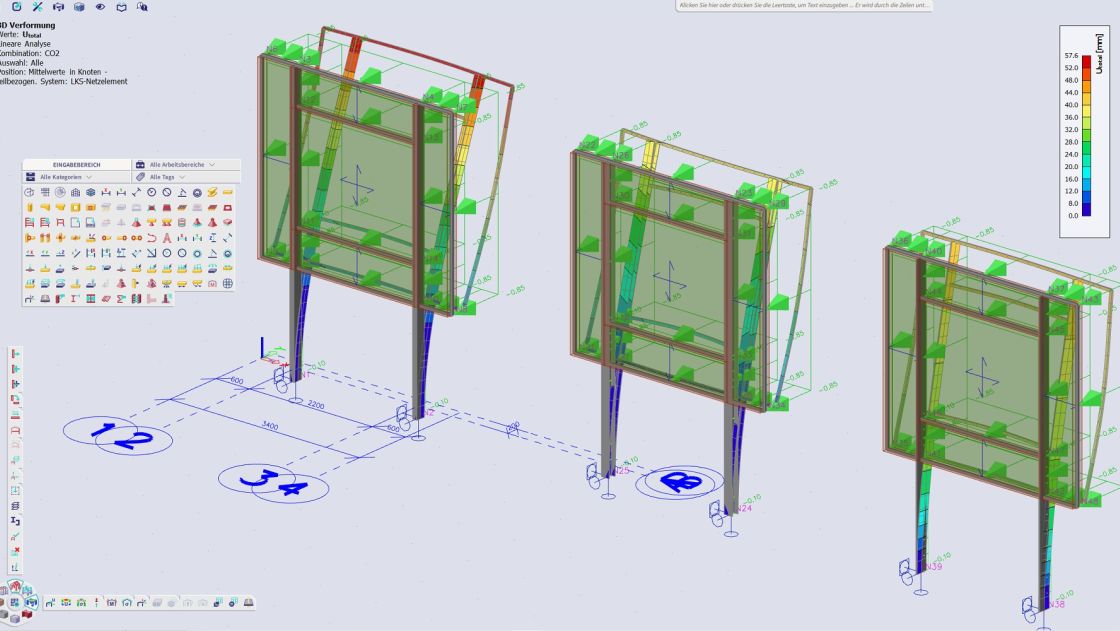Select the Eingabebereich tab header
The width and height of the screenshot is (1120, 631).
point(77,164)
